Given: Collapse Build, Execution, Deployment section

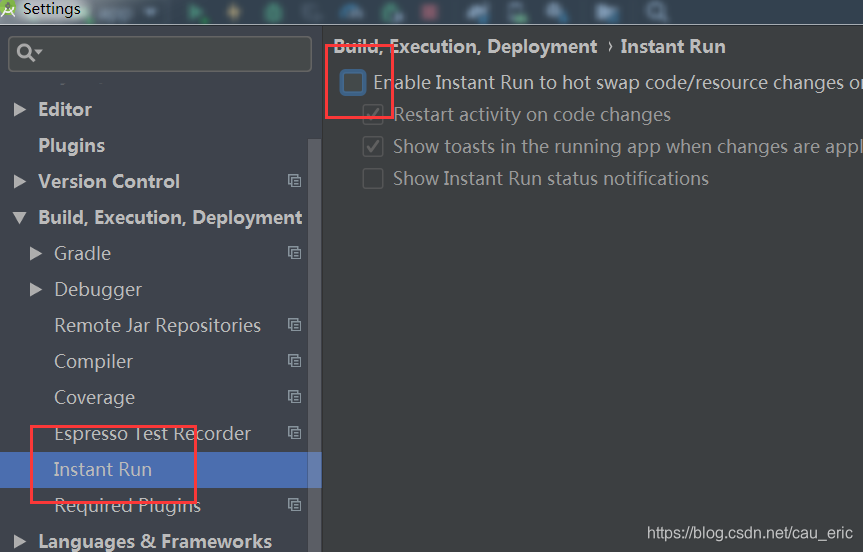Looking at the screenshot, I should click(20, 218).
